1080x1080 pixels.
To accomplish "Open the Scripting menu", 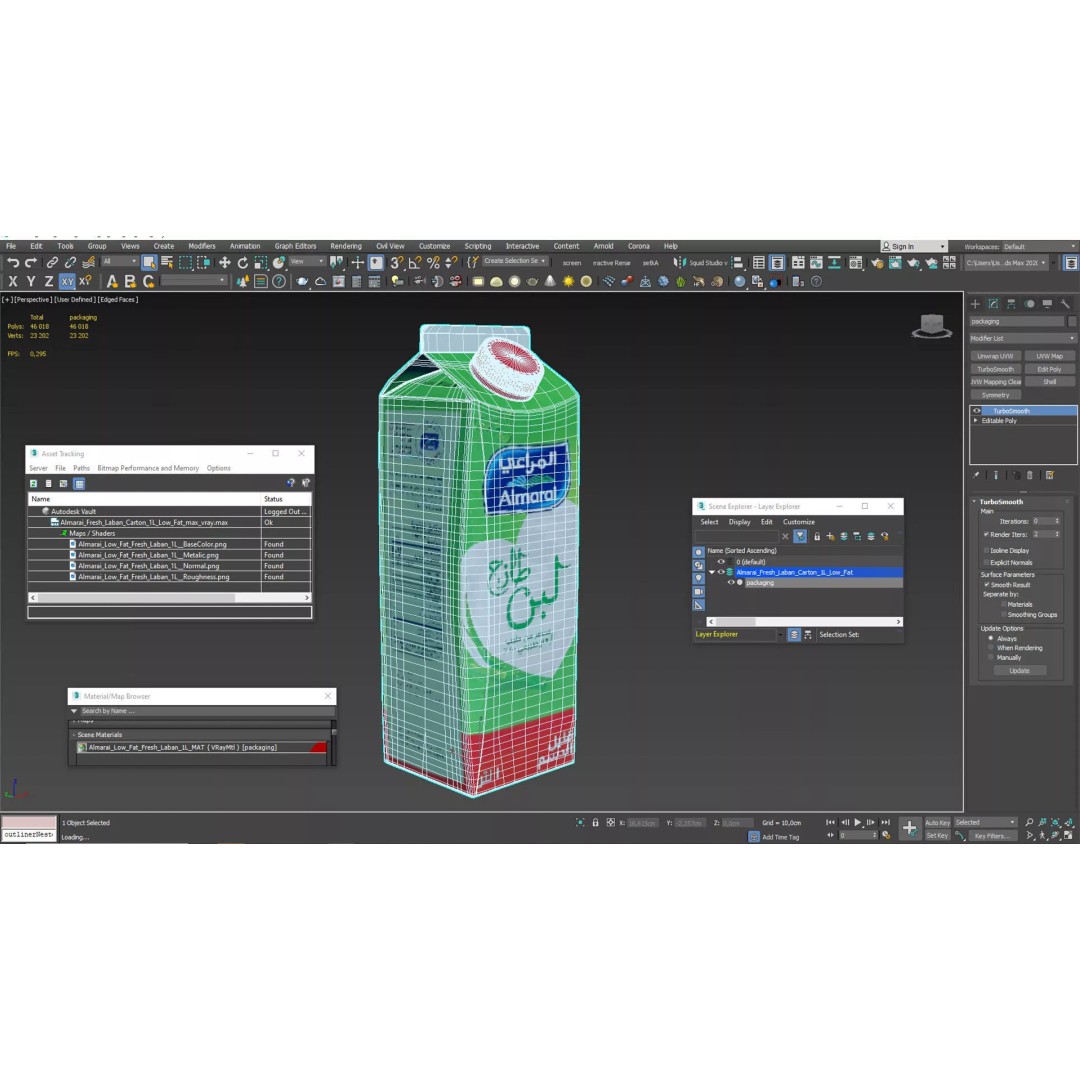I will (477, 246).
